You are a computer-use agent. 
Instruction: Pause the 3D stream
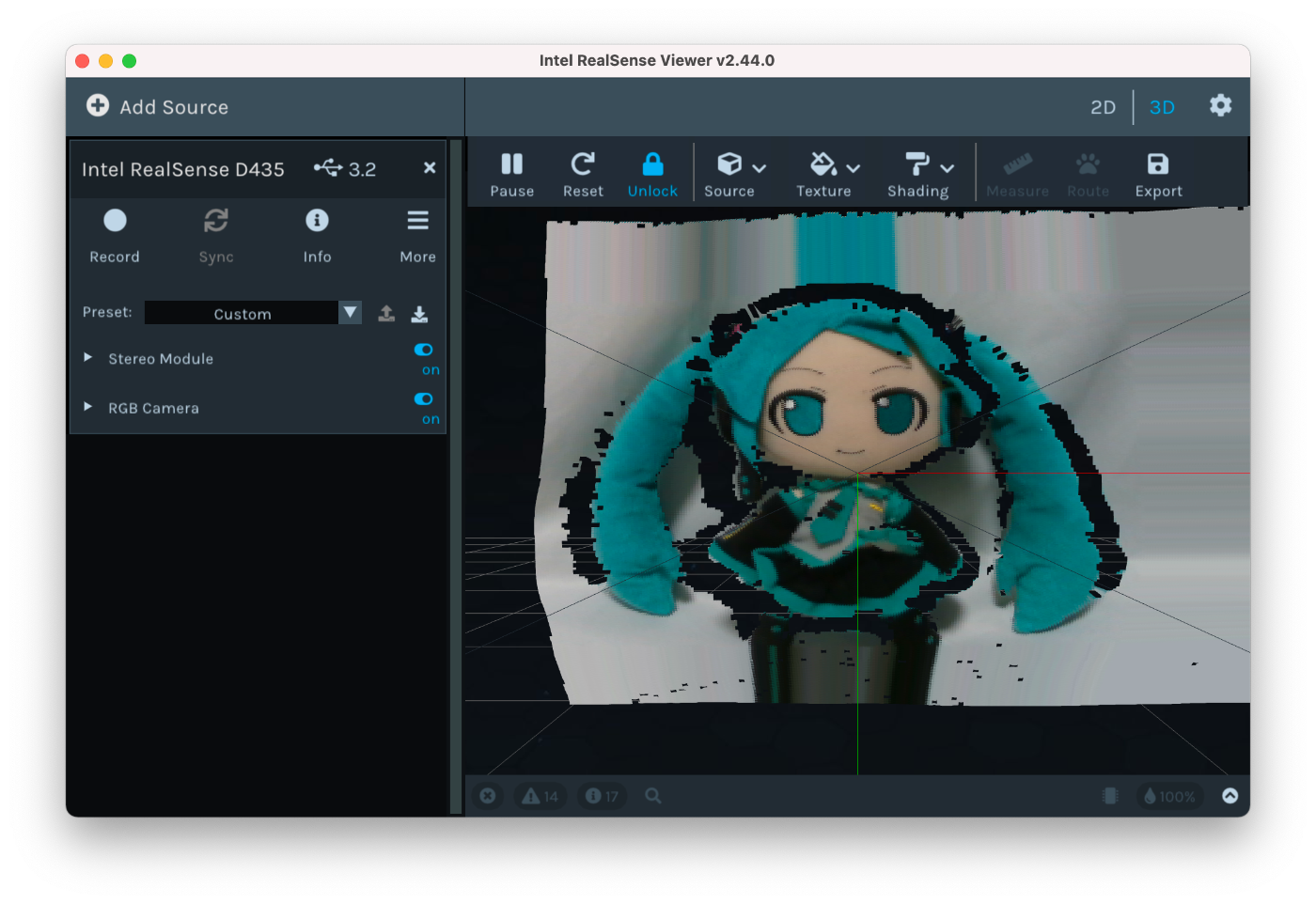coord(512,174)
